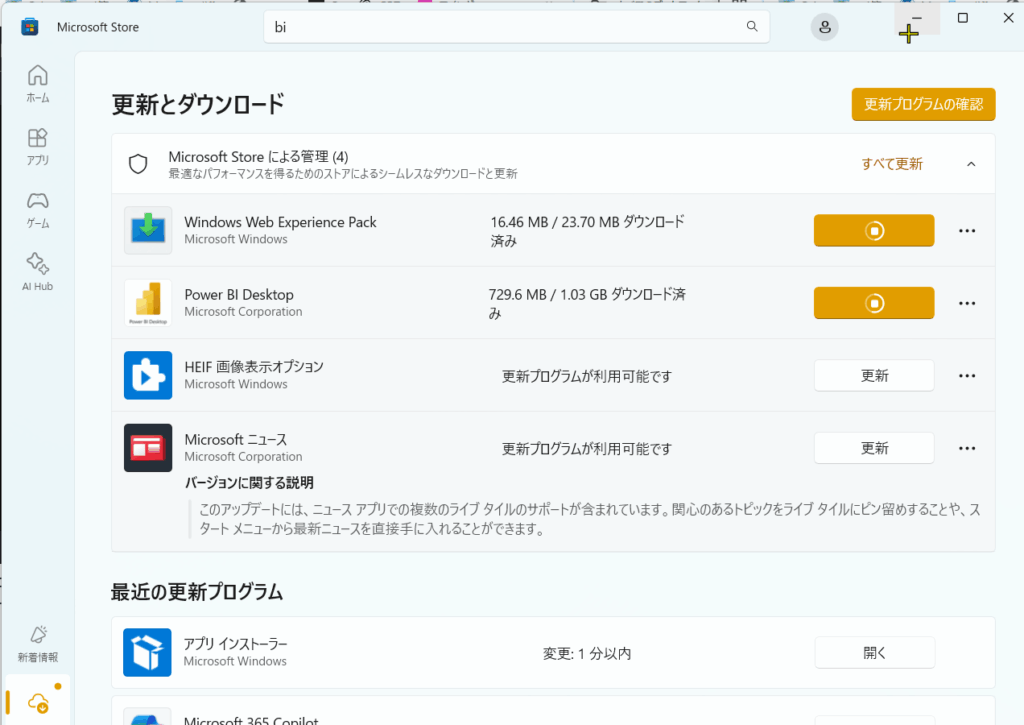Update HEIF 画像表示オプション with 更新 button

[874, 376]
